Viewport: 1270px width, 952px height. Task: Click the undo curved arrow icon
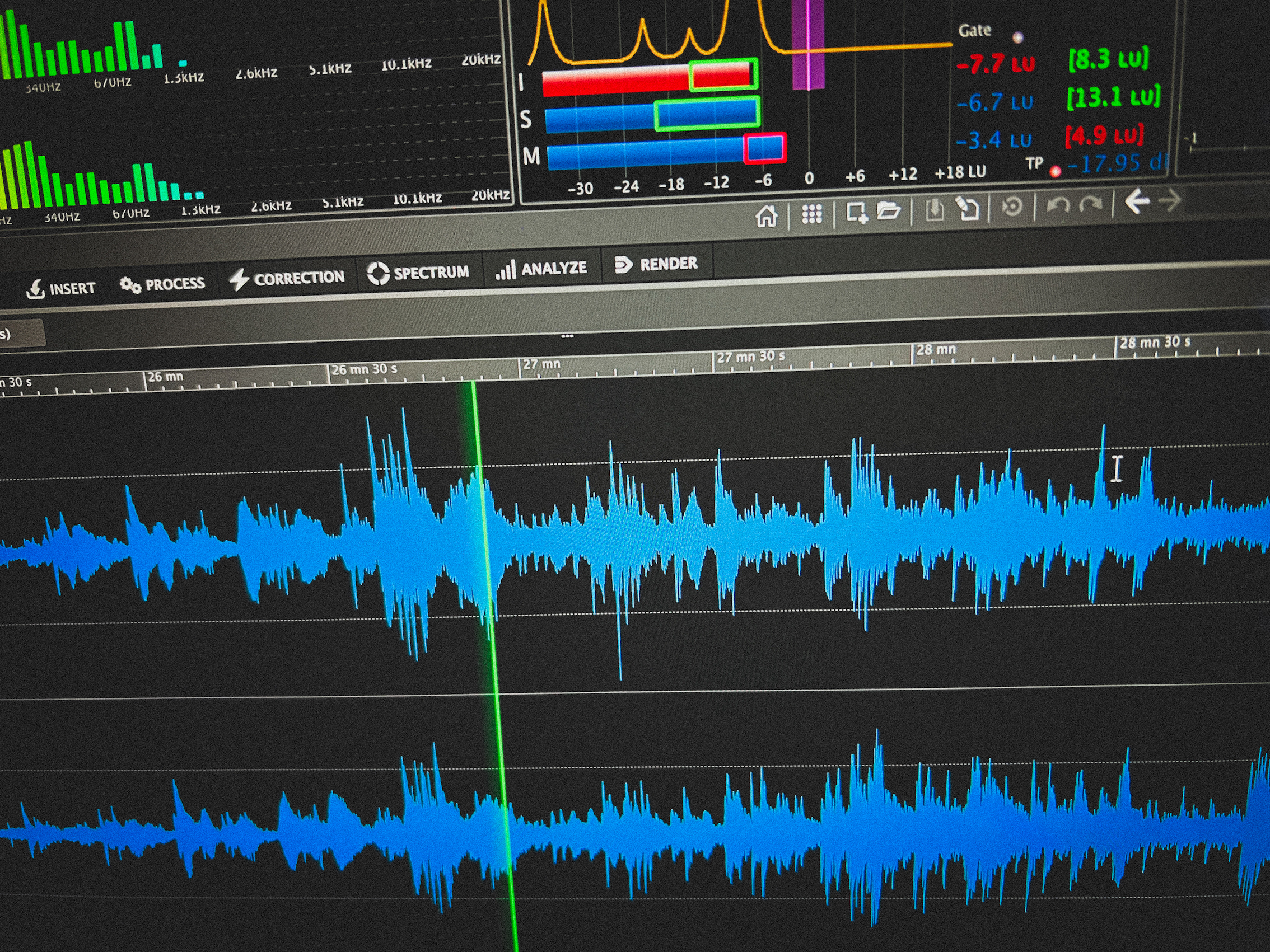click(1058, 205)
